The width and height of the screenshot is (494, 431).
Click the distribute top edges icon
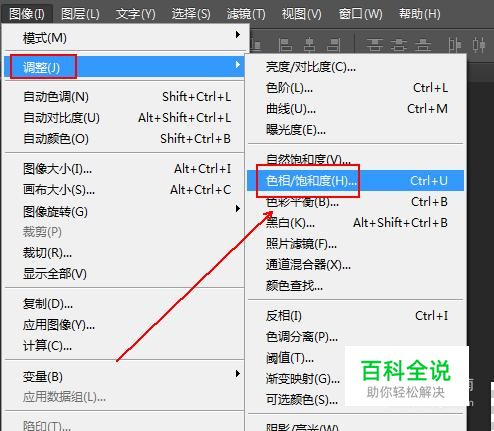pyautogui.click(x=375, y=45)
